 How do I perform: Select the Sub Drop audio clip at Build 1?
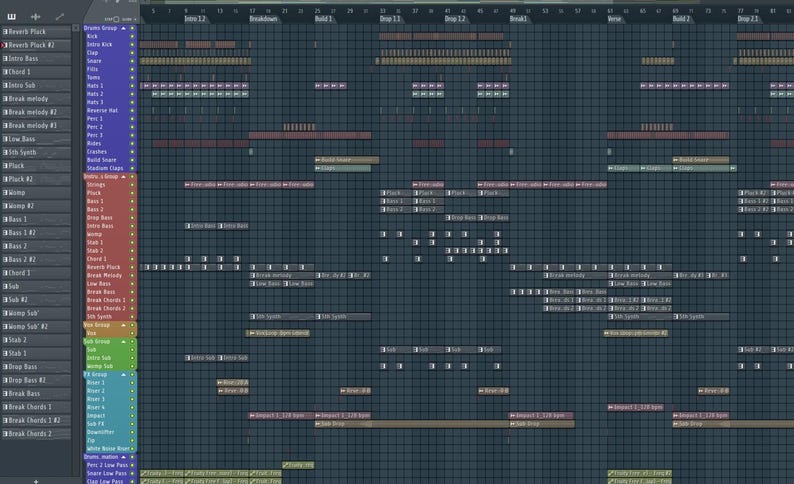(411, 424)
